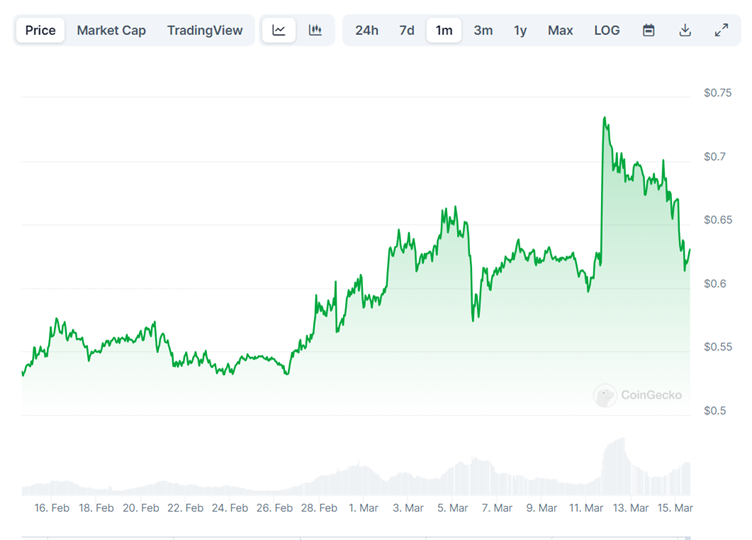Switch to candlestick chart icon
Viewport: 752px width, 540px height.
315,30
